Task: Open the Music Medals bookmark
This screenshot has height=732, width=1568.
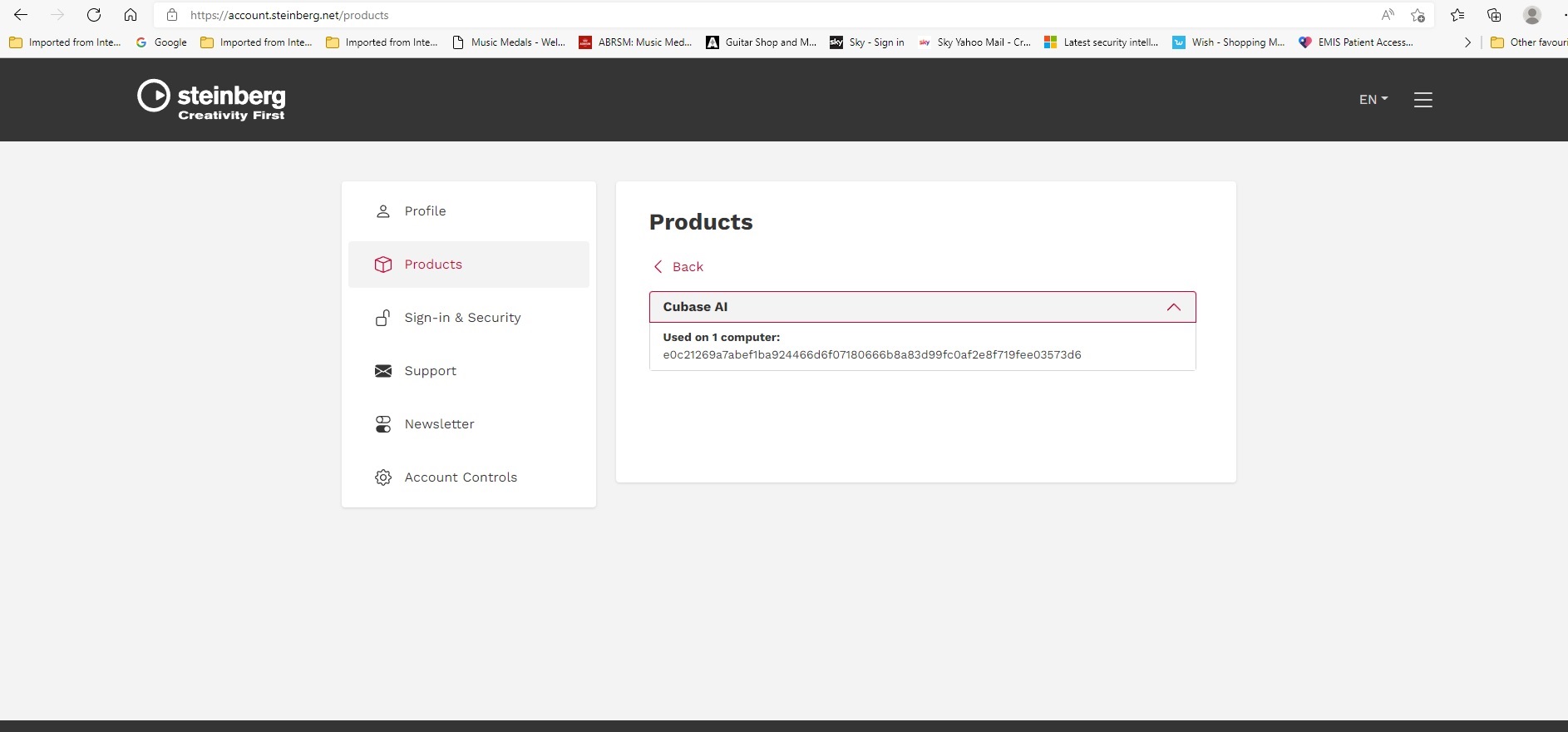Action: (x=509, y=42)
